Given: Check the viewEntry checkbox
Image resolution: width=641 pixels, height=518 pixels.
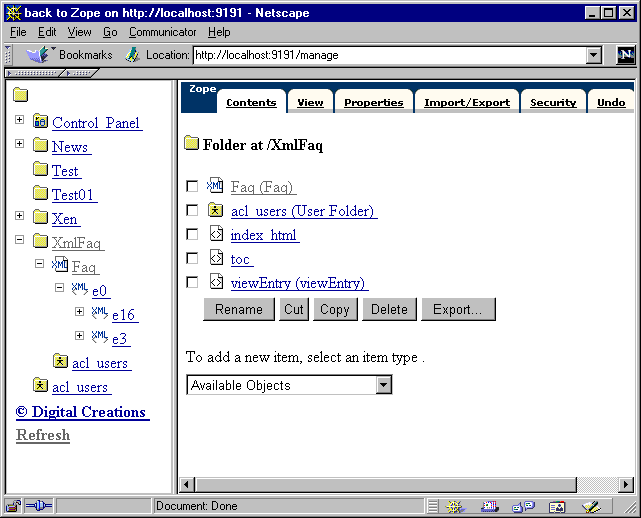Looking at the screenshot, I should pos(192,282).
